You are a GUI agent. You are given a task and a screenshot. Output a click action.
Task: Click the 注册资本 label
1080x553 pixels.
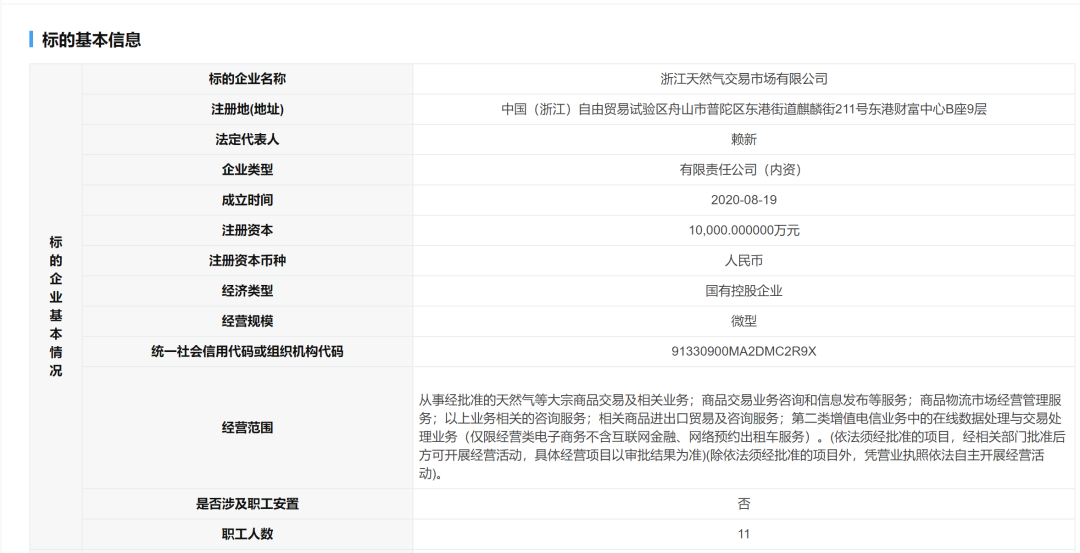tap(247, 231)
